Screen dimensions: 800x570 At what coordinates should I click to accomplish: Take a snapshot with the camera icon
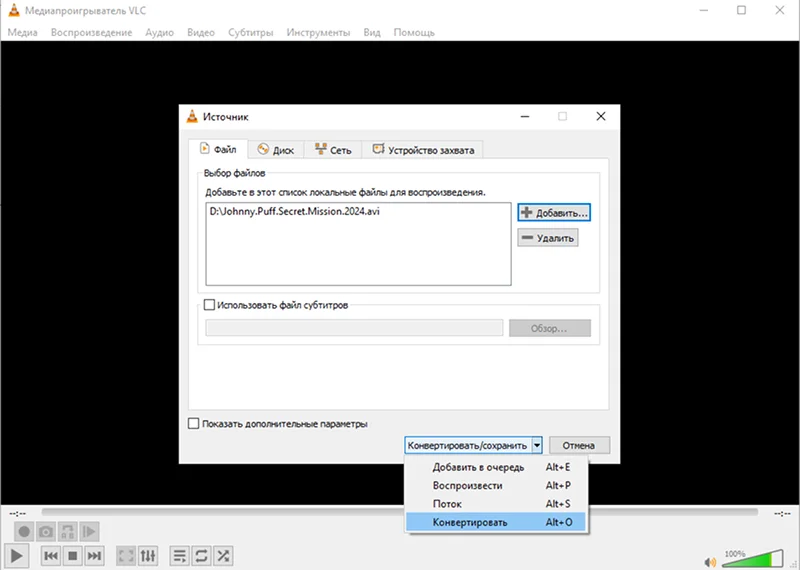46,532
